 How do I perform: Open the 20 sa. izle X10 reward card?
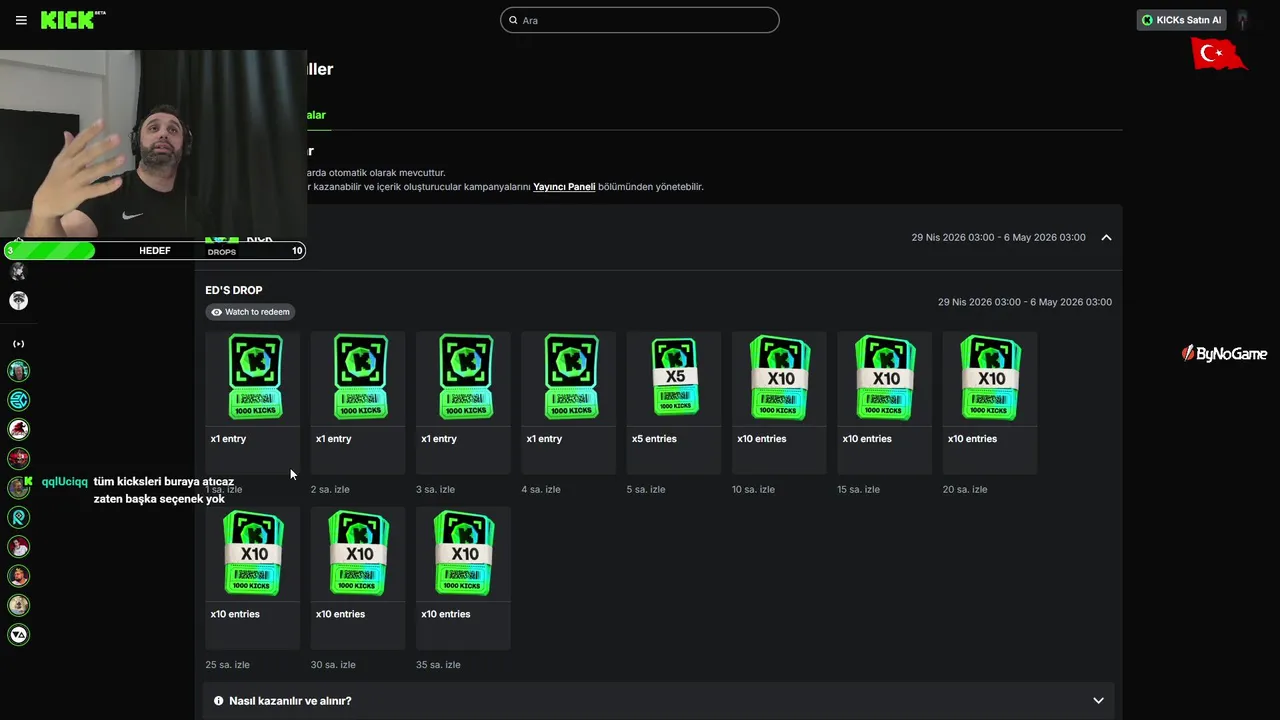click(x=990, y=402)
